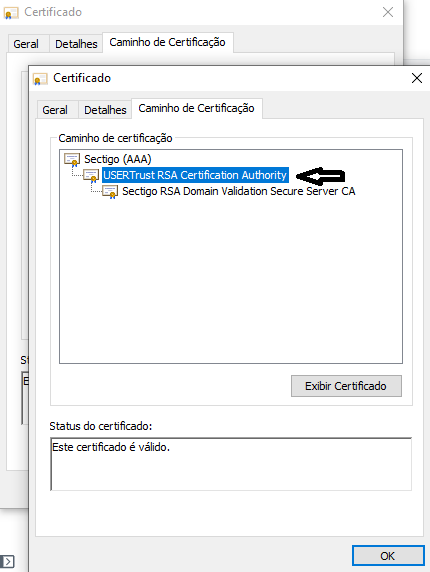Click the 'Caminho de certificação' group label

(x=115, y=138)
